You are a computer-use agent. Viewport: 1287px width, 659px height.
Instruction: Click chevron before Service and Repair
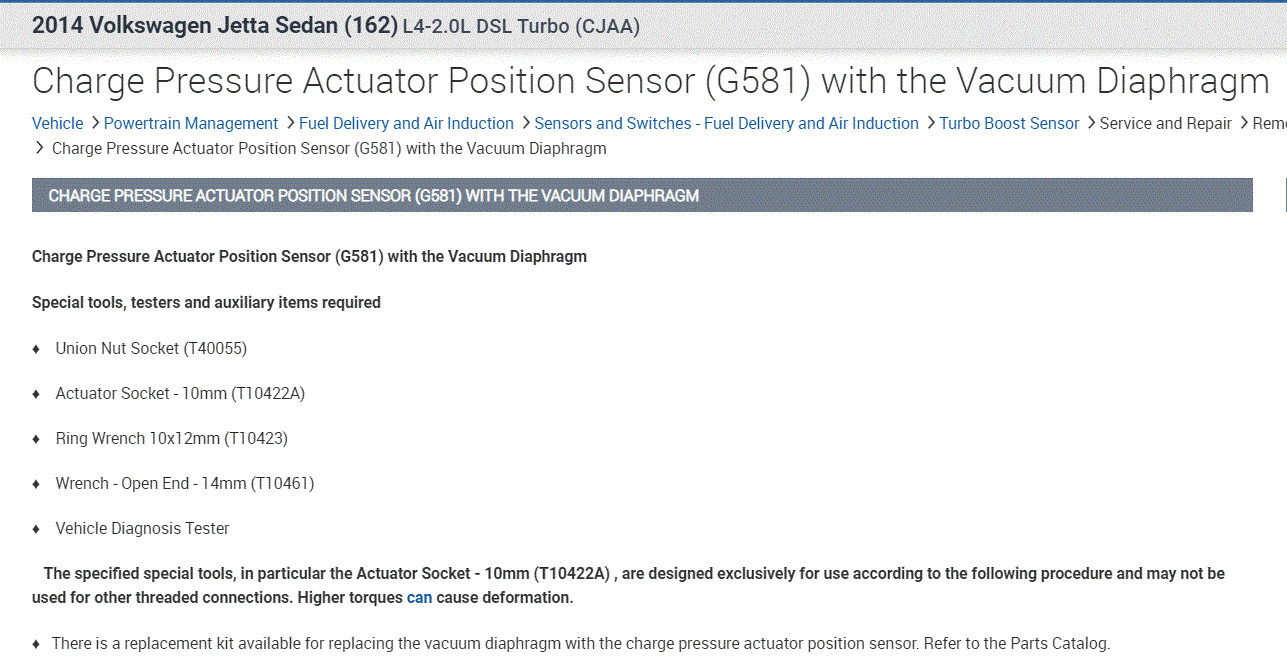1090,123
